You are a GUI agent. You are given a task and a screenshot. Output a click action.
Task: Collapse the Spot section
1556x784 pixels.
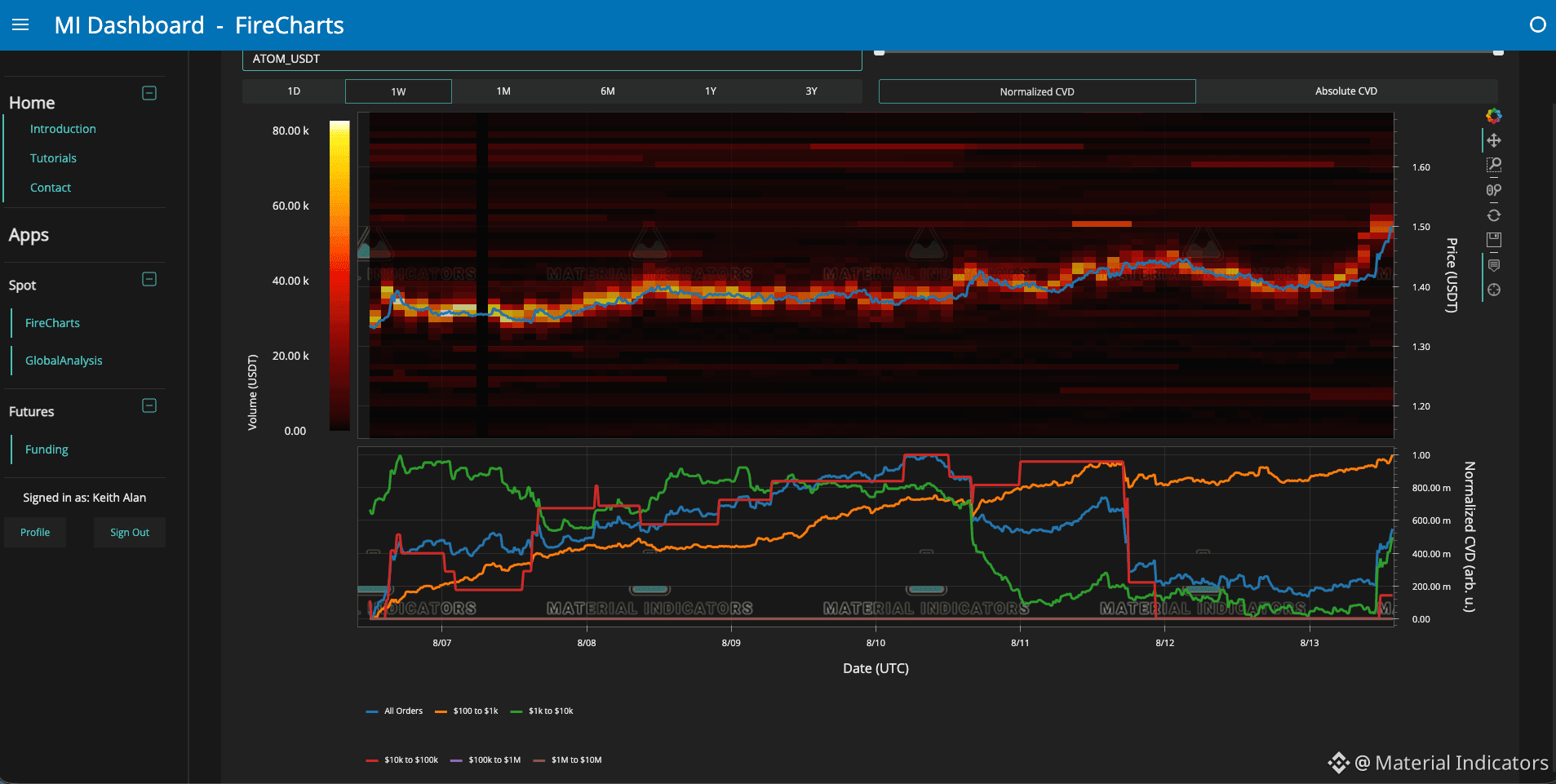[x=149, y=279]
